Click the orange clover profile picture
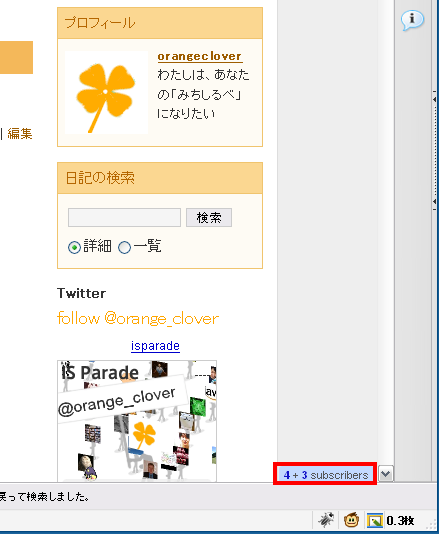Image resolution: width=439 pixels, height=534 pixels. pos(106,93)
